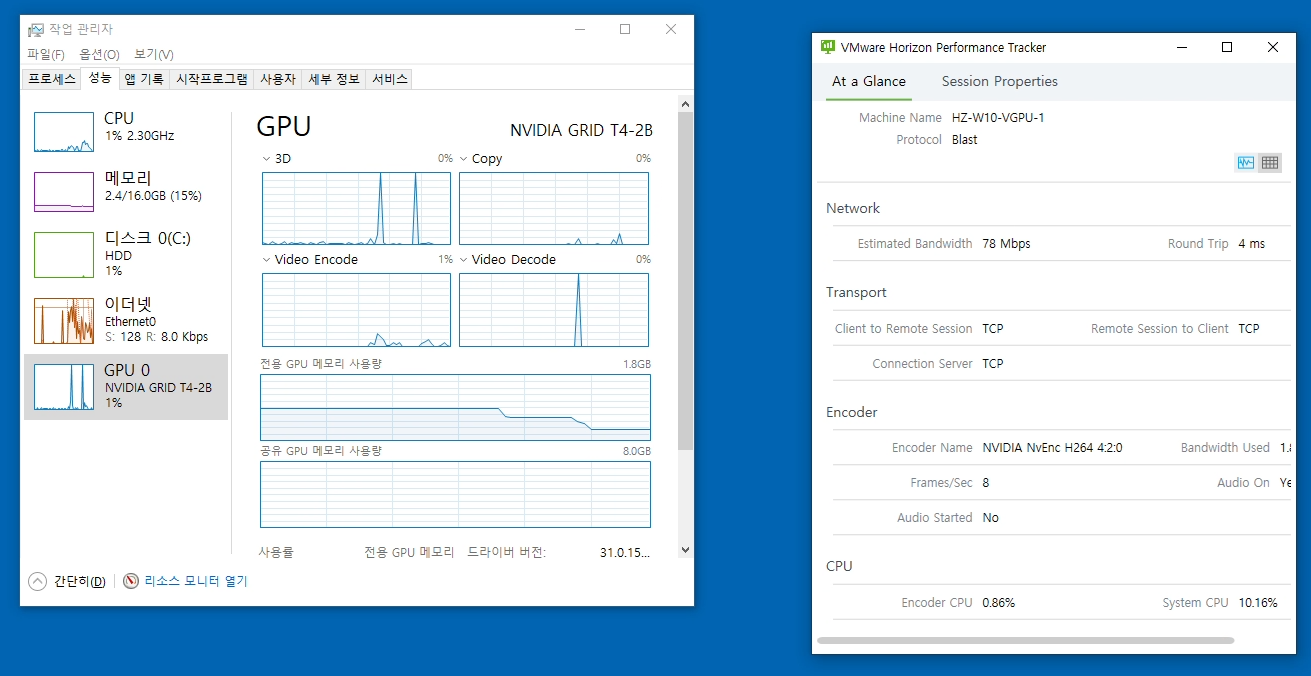Open the 옵션(O) menu in Task Manager
Viewport: 1311px width, 676px height.
pyautogui.click(x=99, y=54)
